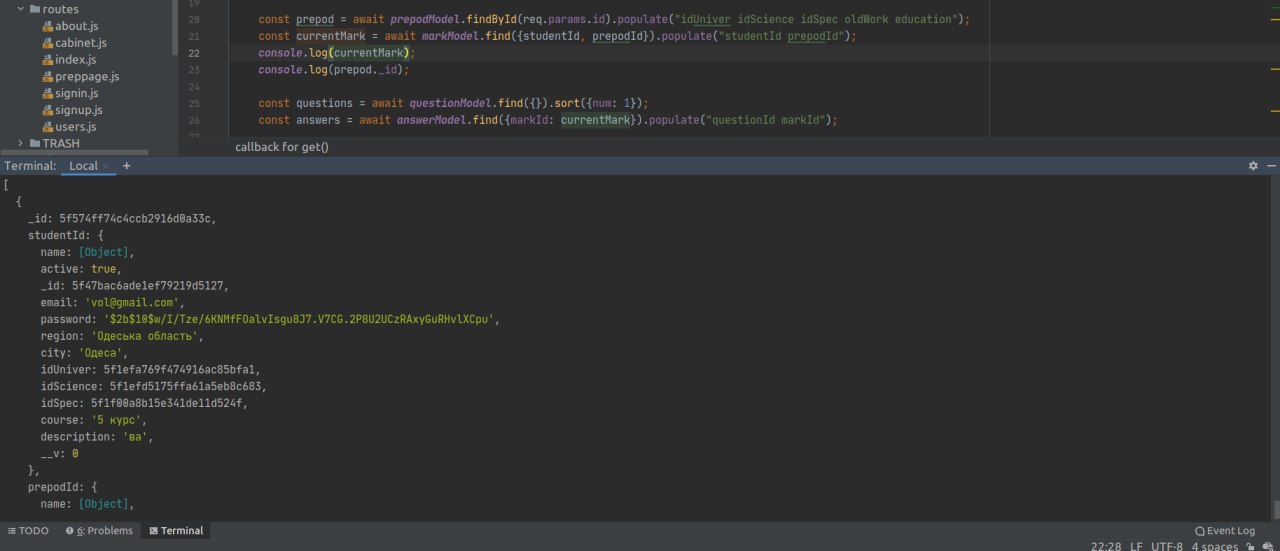
Task: Open users.js file
Action: point(76,127)
